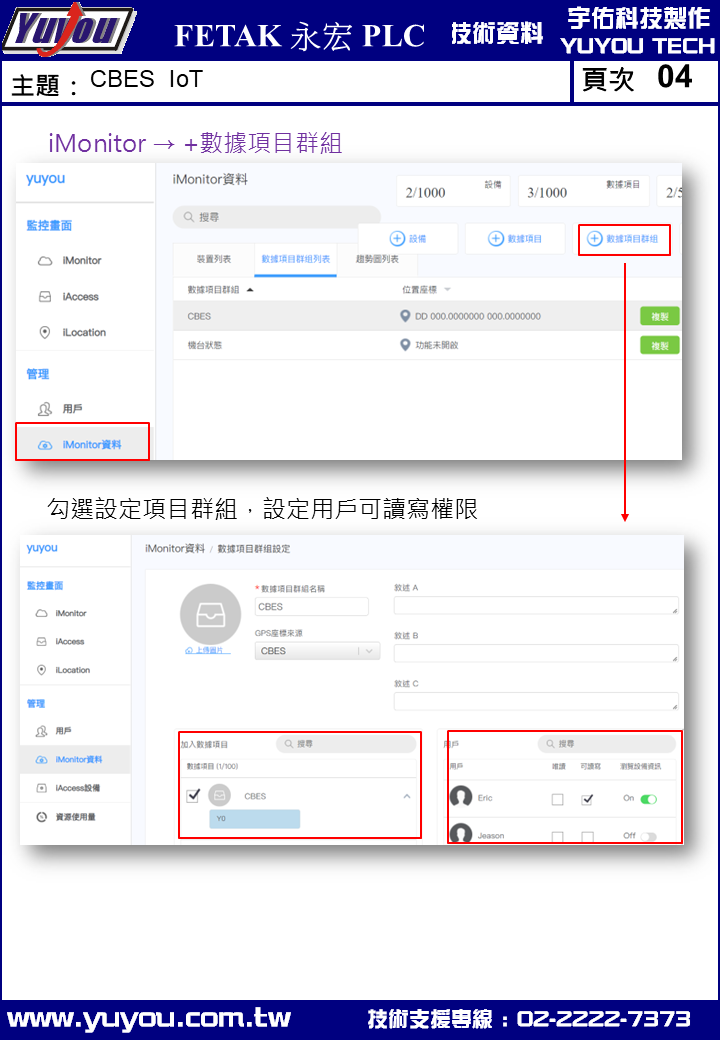Focus the 敘述 A text area

pos(536,605)
